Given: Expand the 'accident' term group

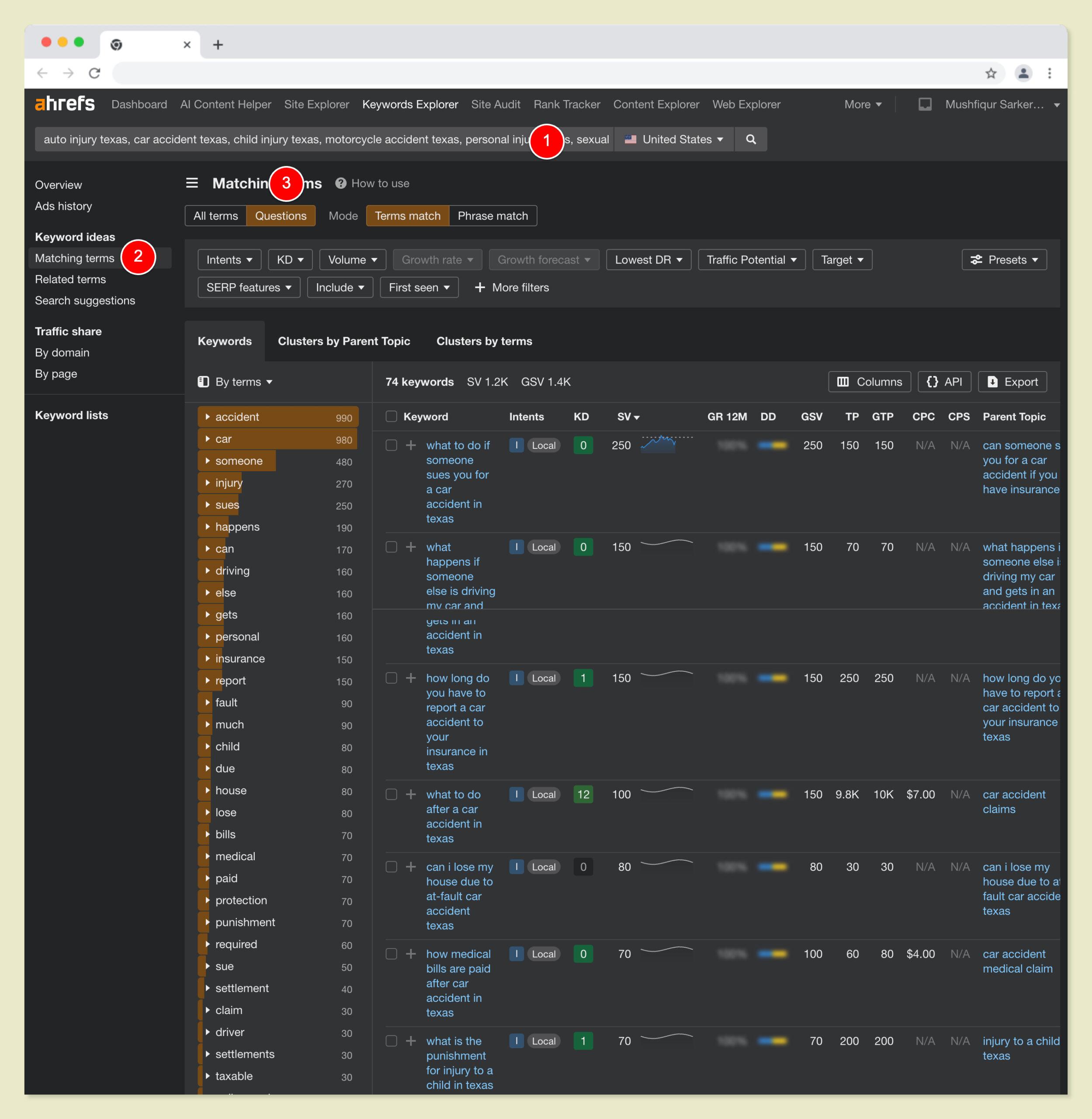Looking at the screenshot, I should (208, 417).
